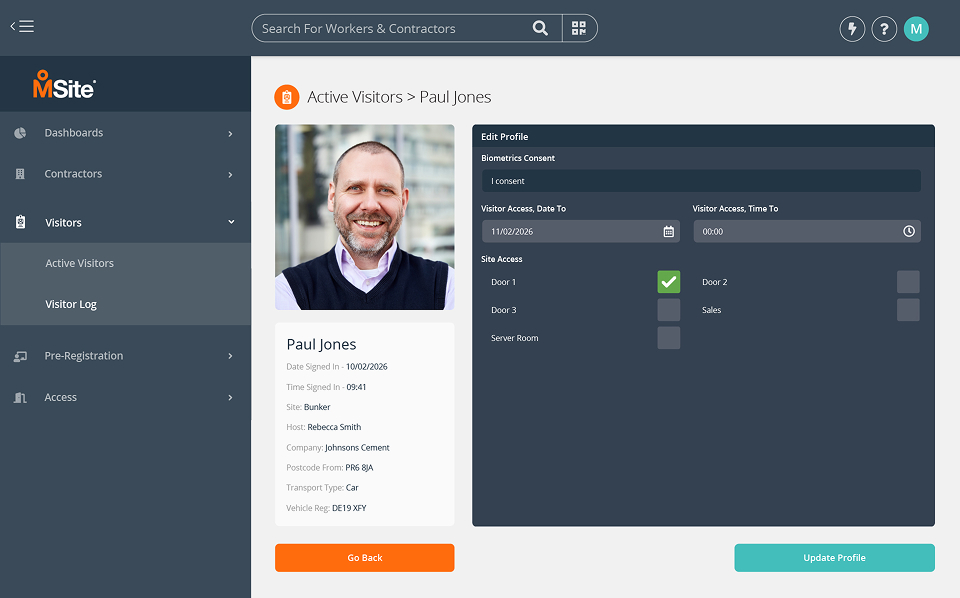Tick the Server Room access checkbox

click(x=668, y=338)
